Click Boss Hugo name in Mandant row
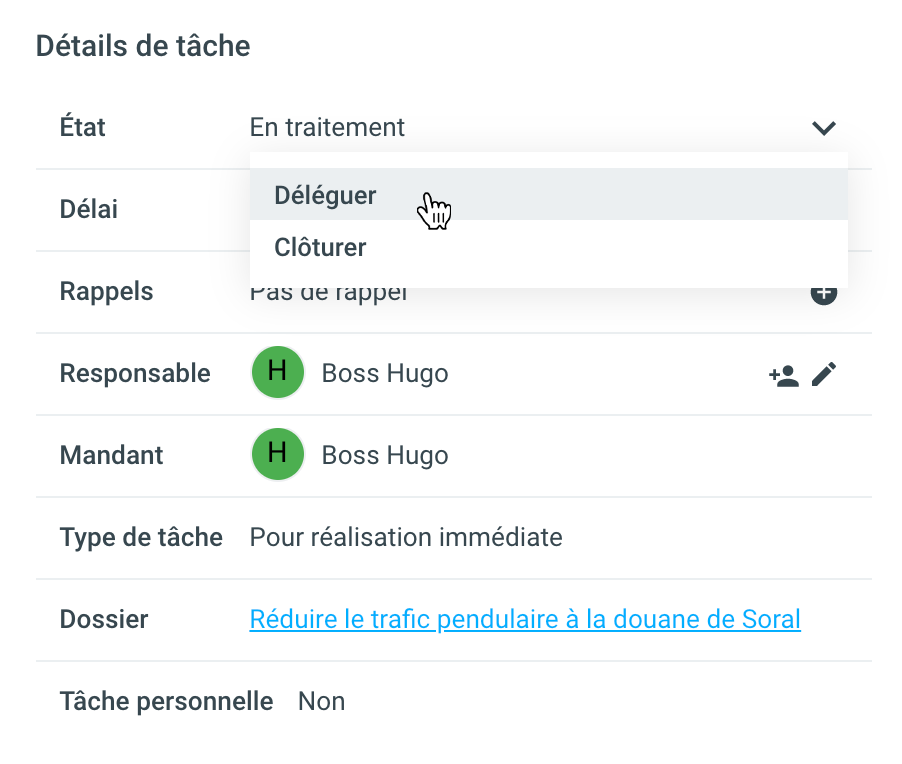The image size is (902, 764). pyautogui.click(x=385, y=456)
